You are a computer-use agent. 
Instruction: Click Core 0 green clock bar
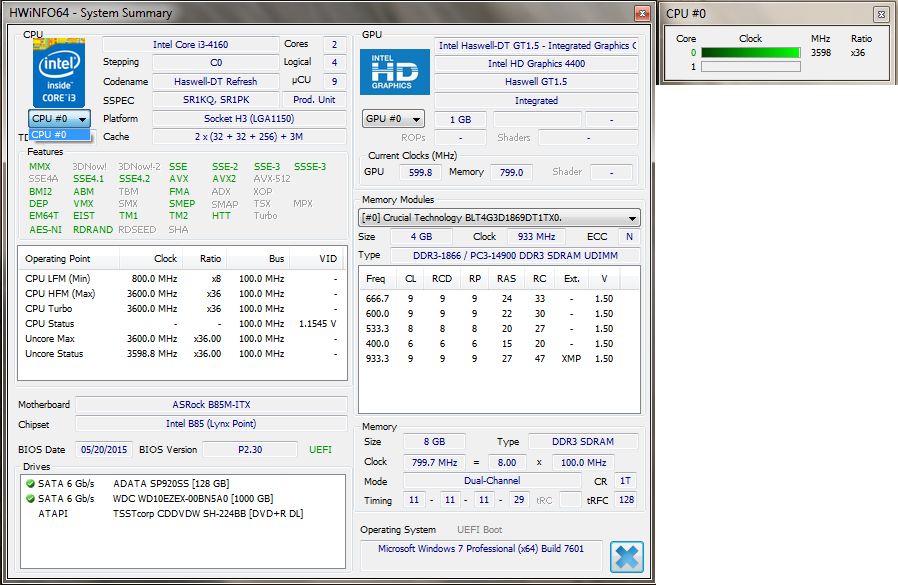point(750,53)
